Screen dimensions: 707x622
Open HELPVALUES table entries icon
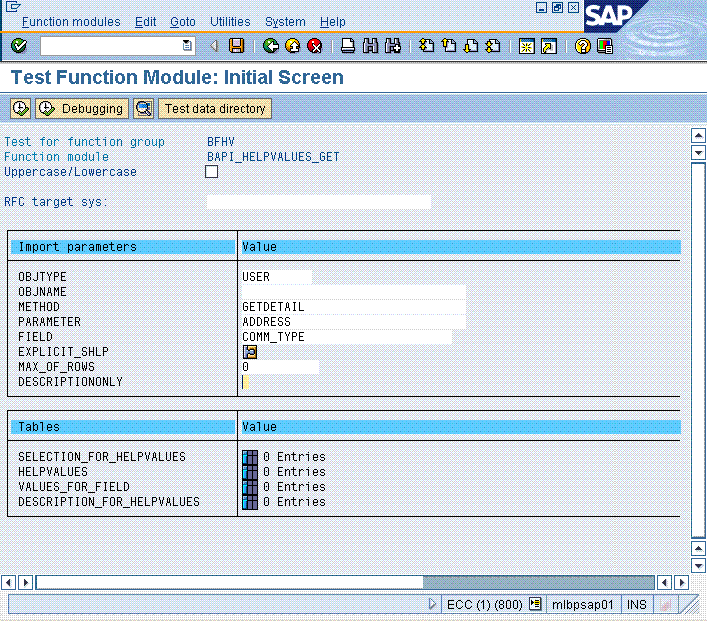coord(250,472)
